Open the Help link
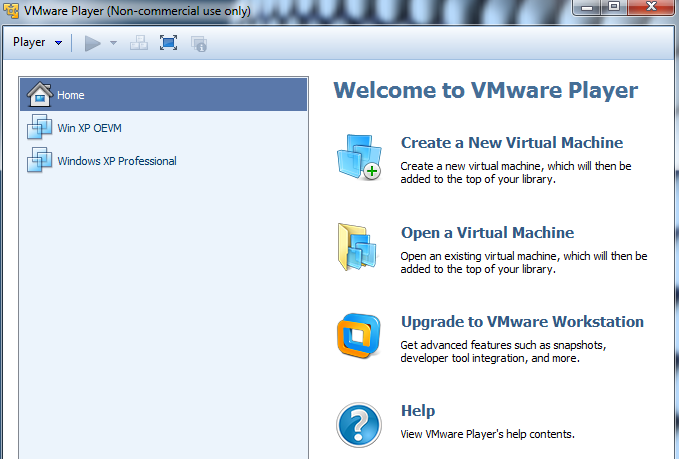Image resolution: width=679 pixels, height=459 pixels. pyautogui.click(x=418, y=411)
